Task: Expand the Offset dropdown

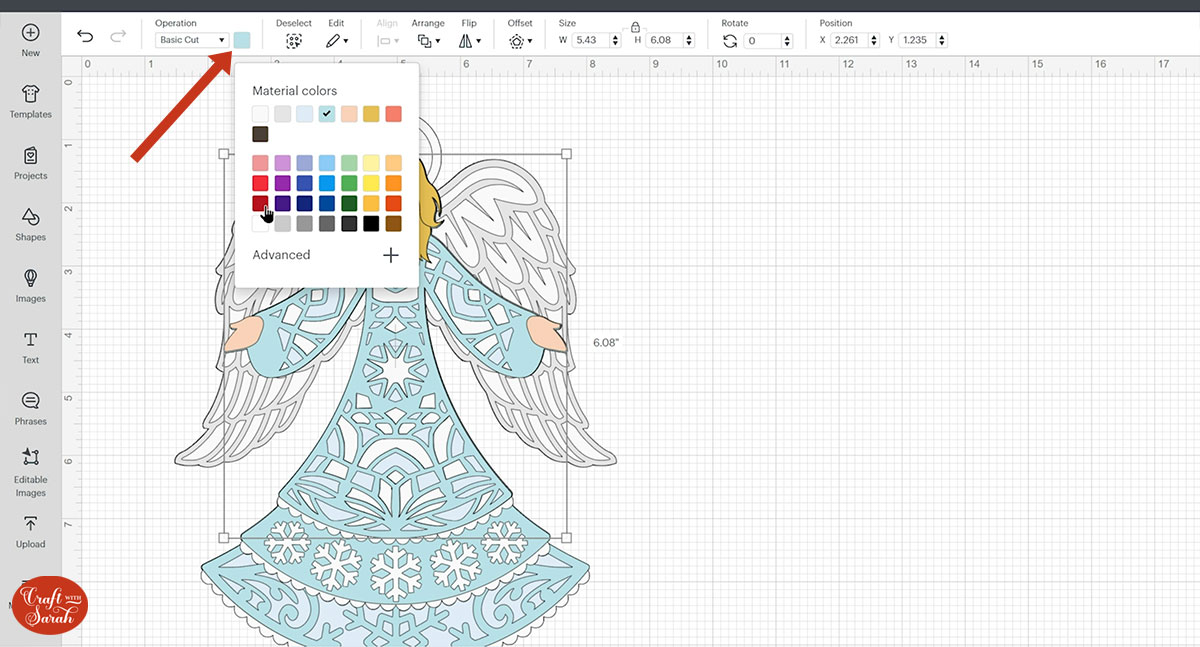Action: pyautogui.click(x=520, y=41)
